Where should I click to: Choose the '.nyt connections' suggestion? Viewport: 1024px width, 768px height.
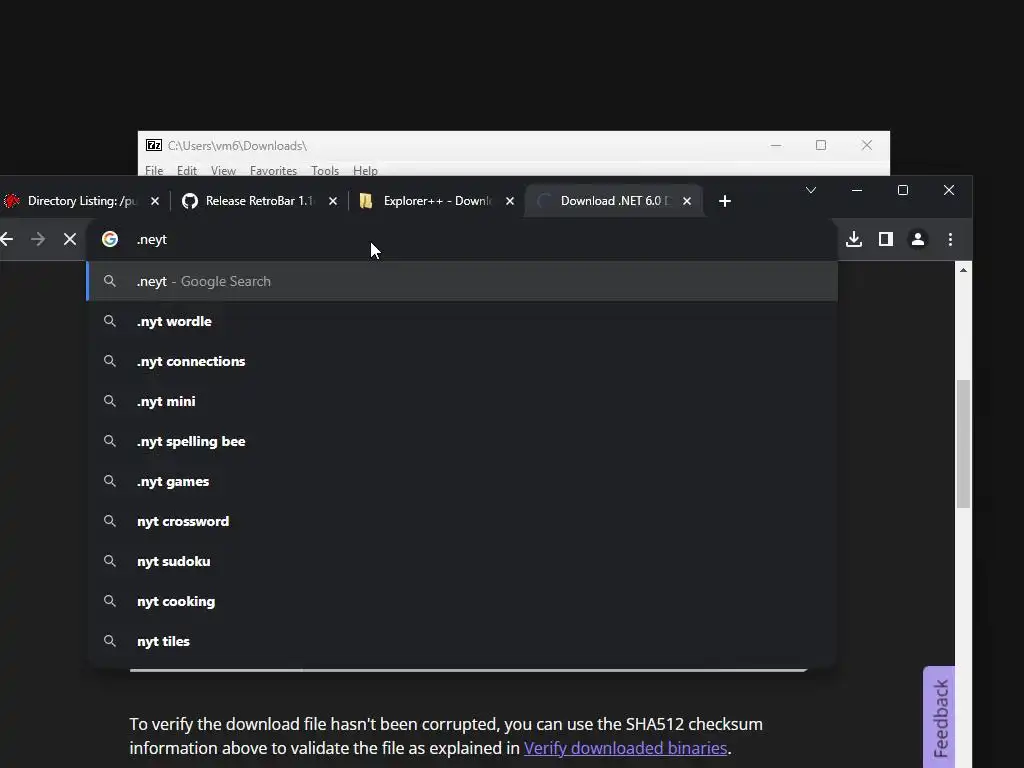(x=462, y=361)
